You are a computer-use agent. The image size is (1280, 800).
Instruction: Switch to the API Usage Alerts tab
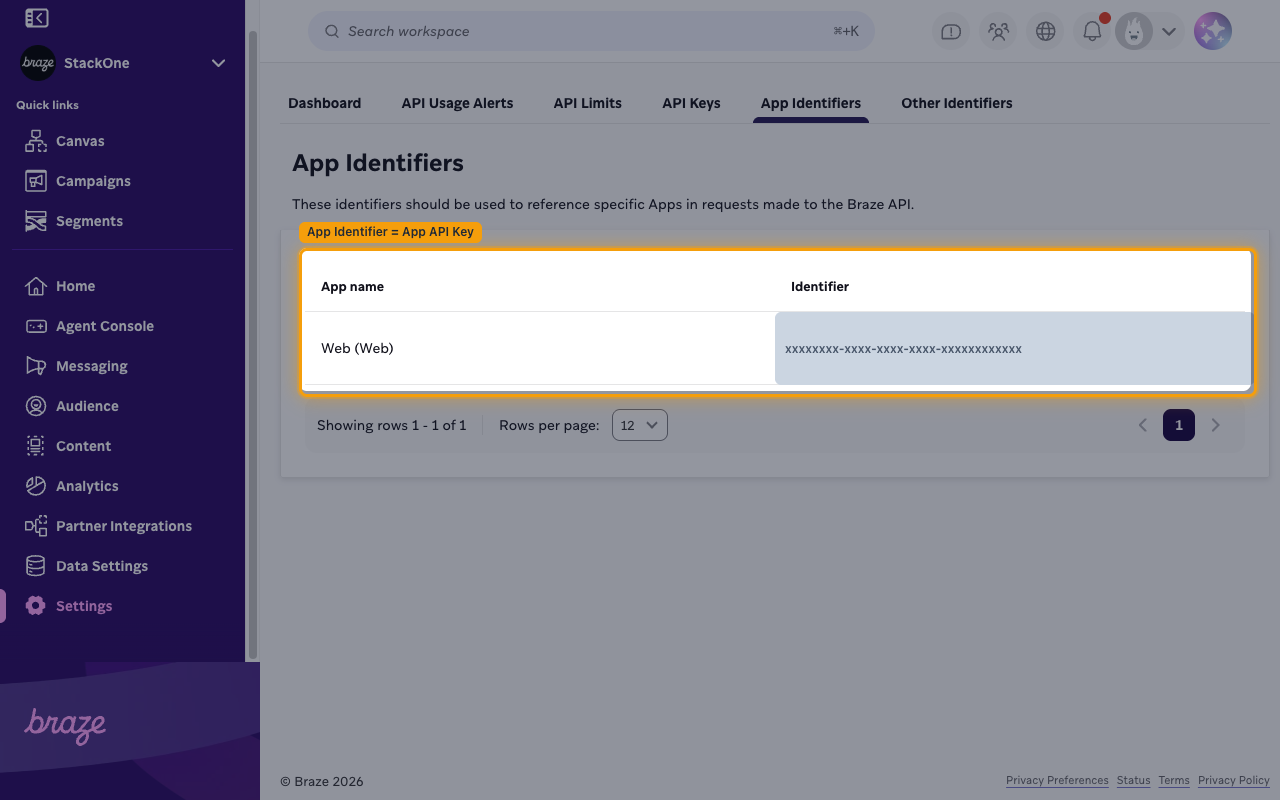[x=457, y=103]
